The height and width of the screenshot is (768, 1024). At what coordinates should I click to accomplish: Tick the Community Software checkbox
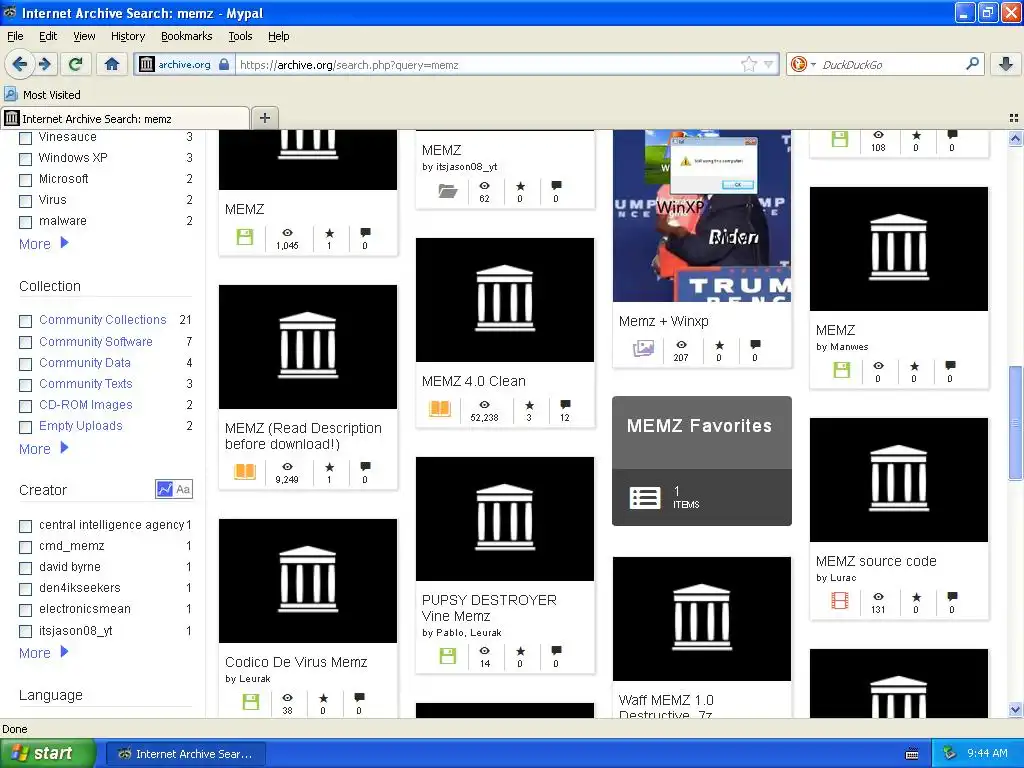25,342
